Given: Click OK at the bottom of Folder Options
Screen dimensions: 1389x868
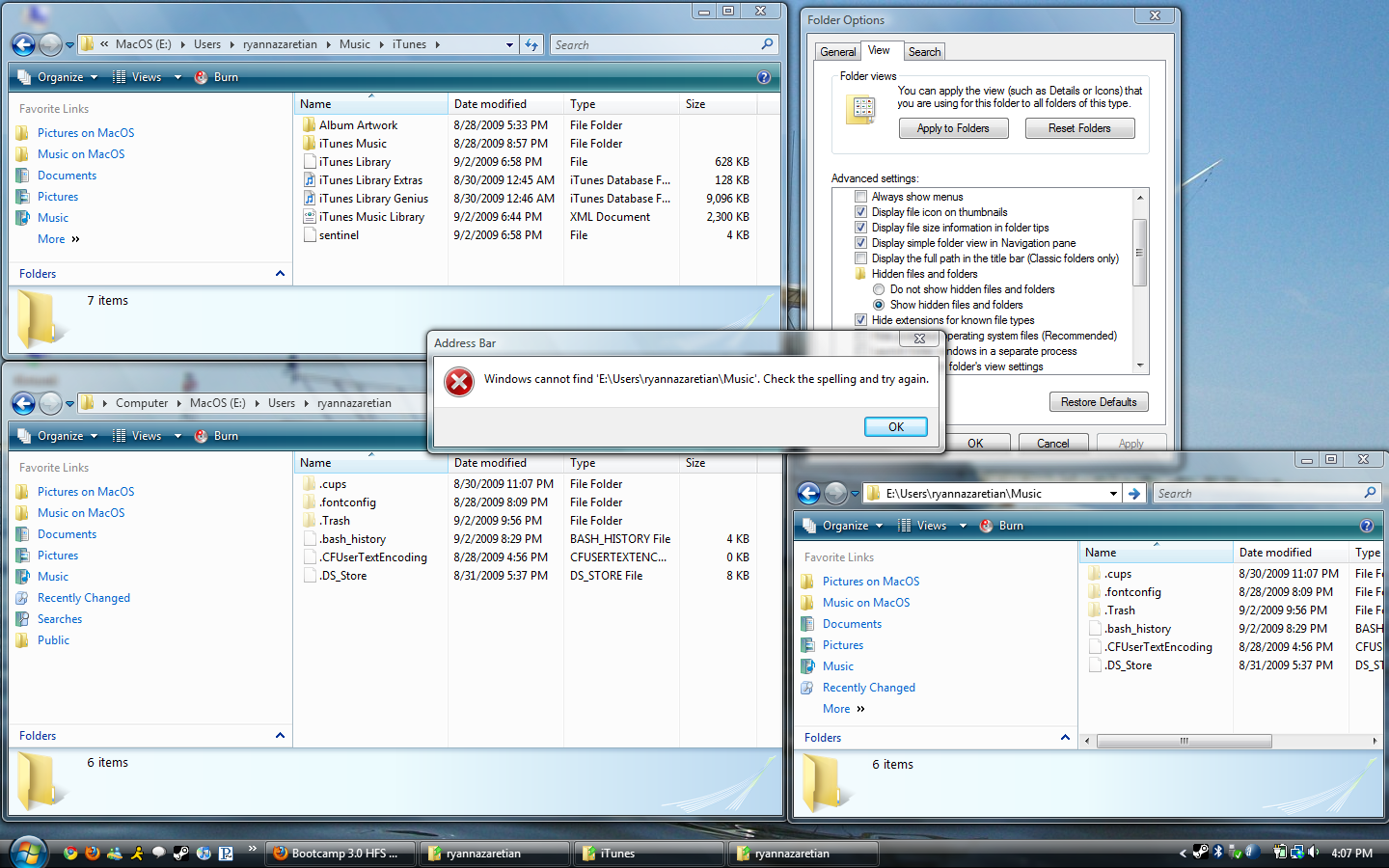Looking at the screenshot, I should pyautogui.click(x=975, y=444).
